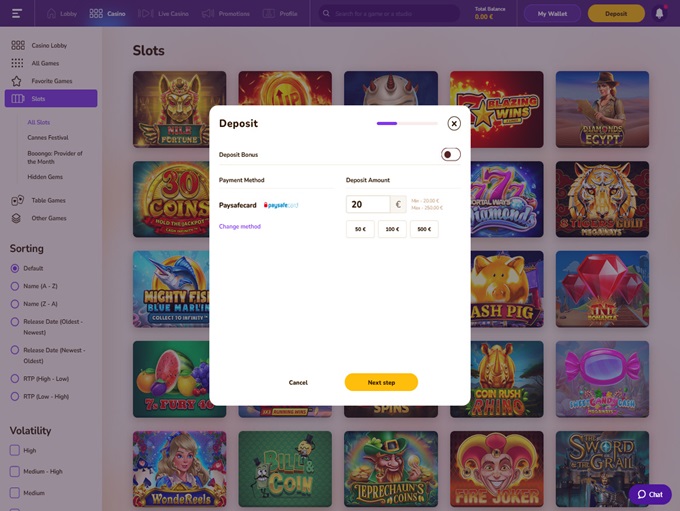Close the Deposit dialog with X icon
The image size is (680, 511).
pos(454,123)
